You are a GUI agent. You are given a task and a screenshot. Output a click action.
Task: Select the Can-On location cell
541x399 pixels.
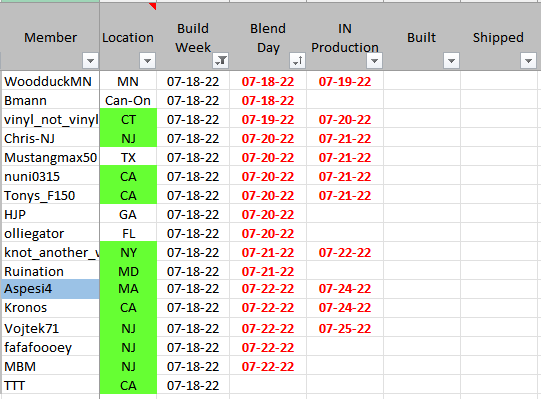click(128, 101)
